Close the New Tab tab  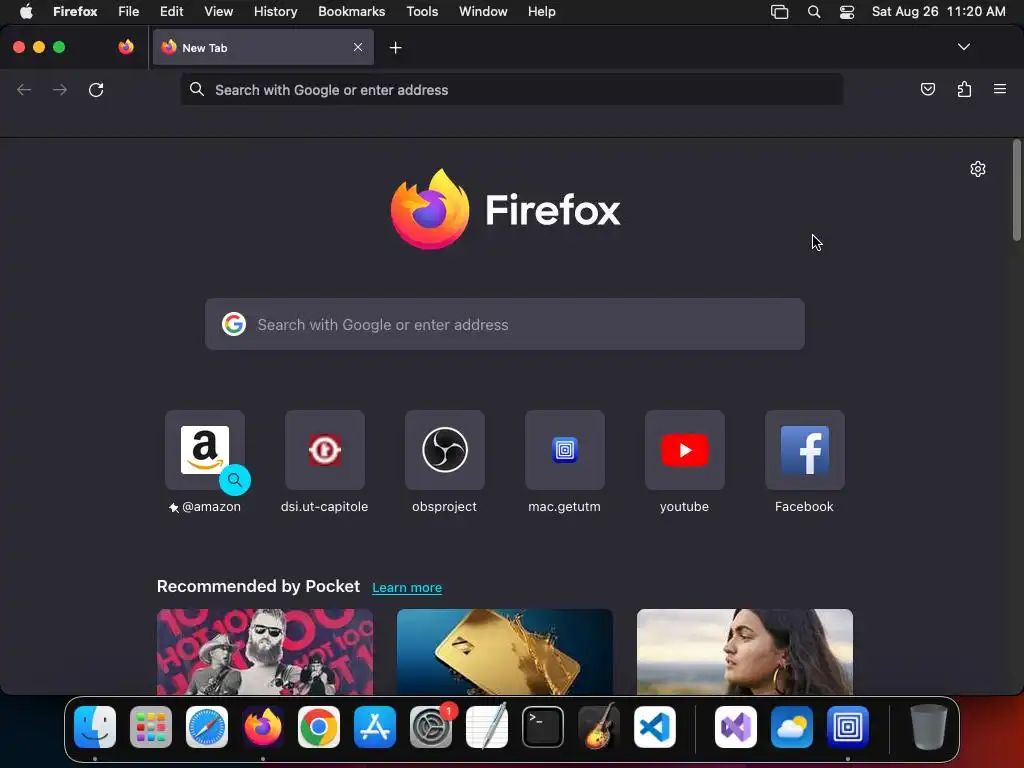pyautogui.click(x=358, y=47)
